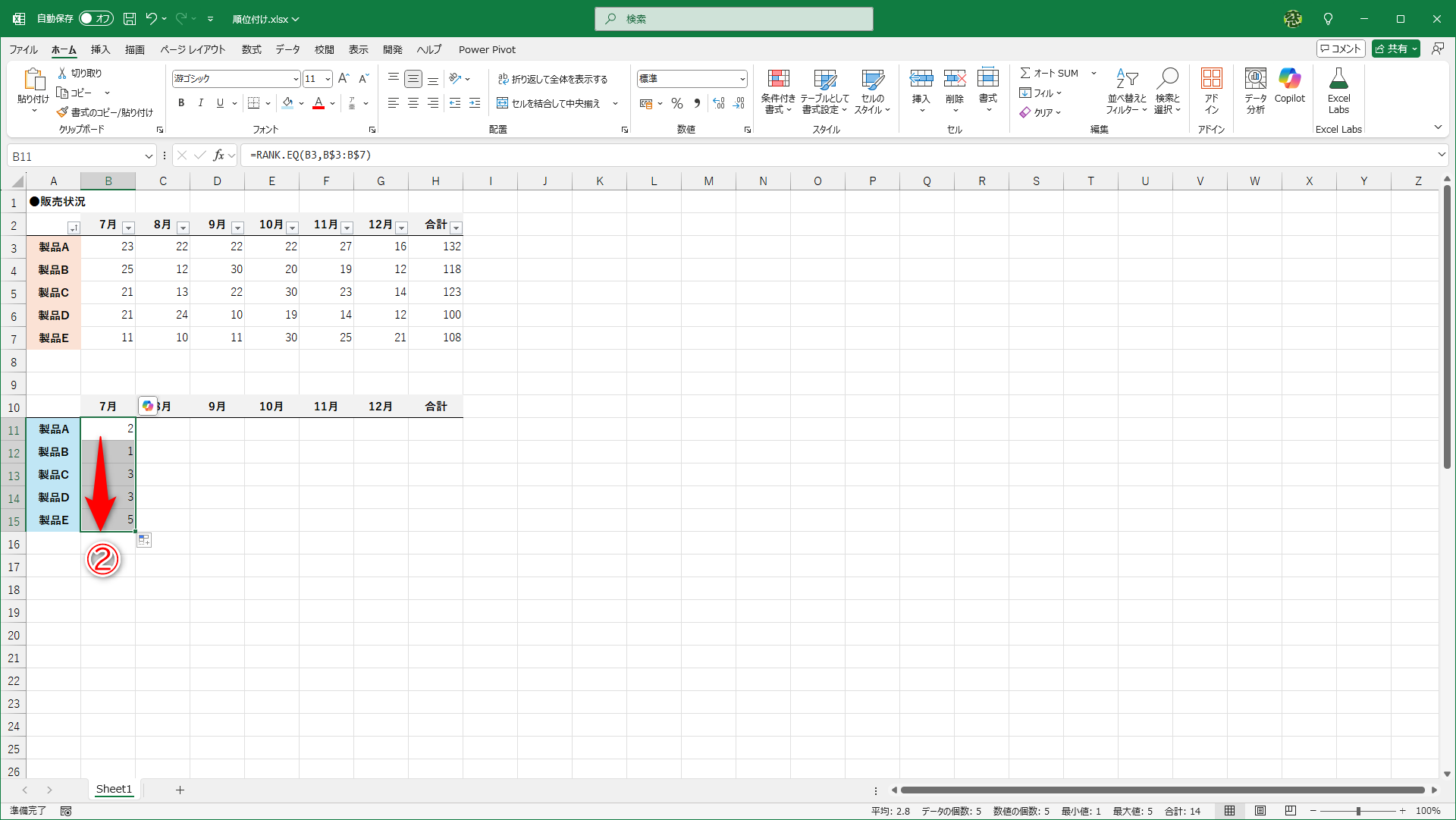Switch to the データ ribbon tab
Image resolution: width=1456 pixels, height=820 pixels.
tap(287, 49)
